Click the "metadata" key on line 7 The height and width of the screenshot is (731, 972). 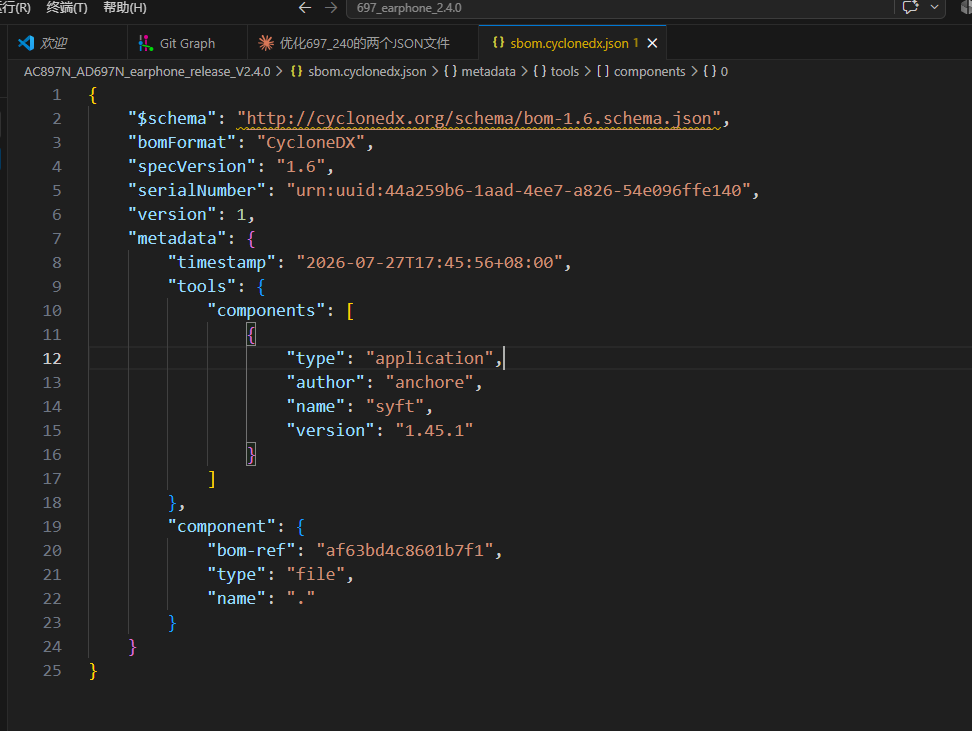[x=177, y=239]
